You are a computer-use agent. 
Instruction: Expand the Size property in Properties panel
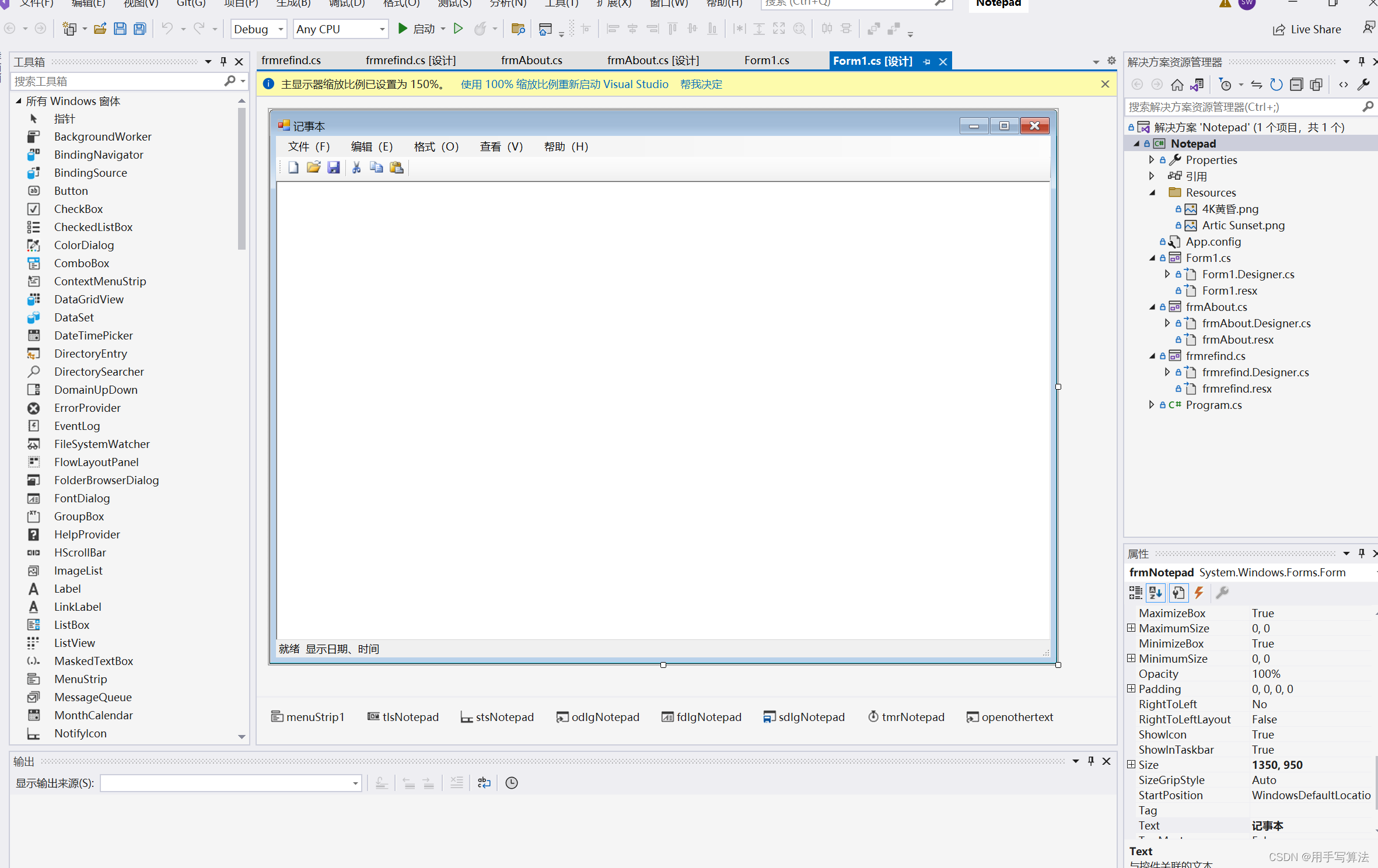(1131, 764)
